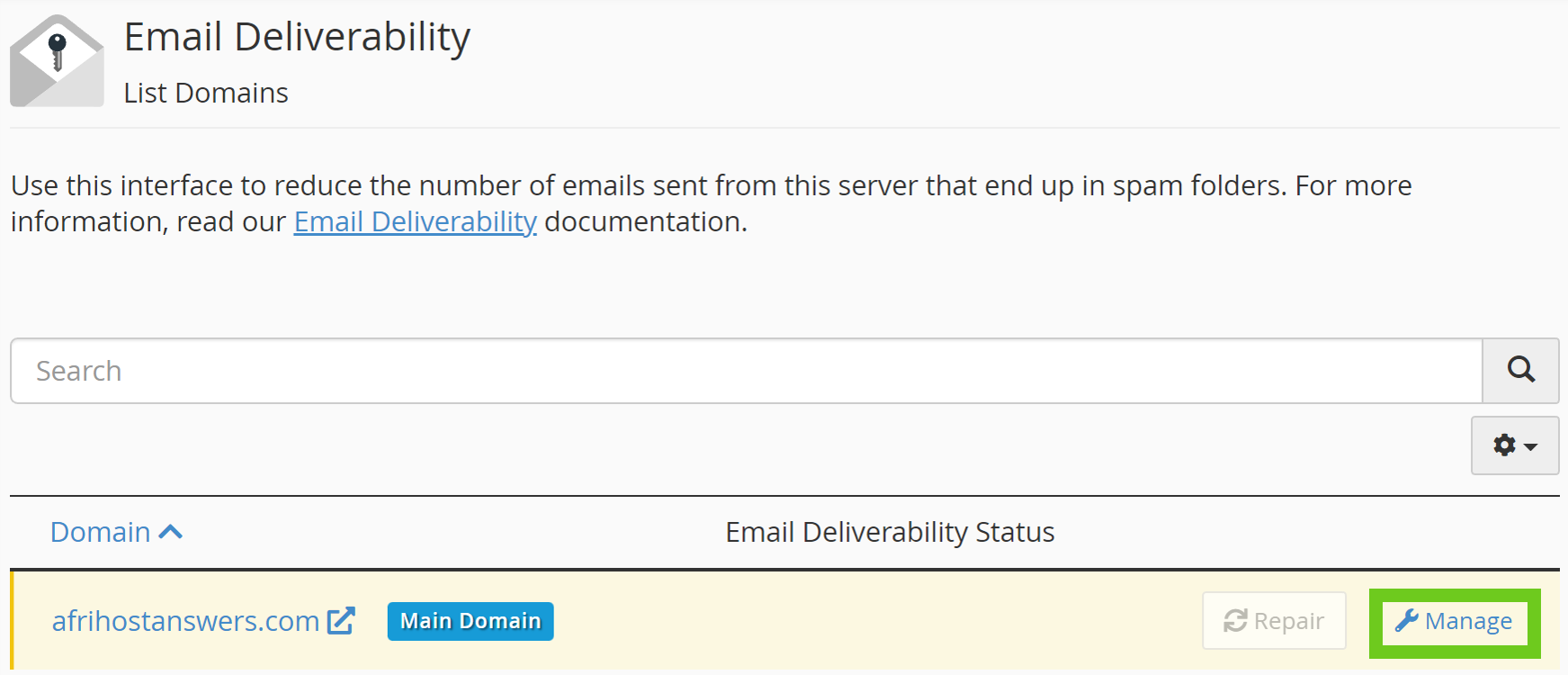Open the afrihostanswers.com domain link

click(185, 621)
